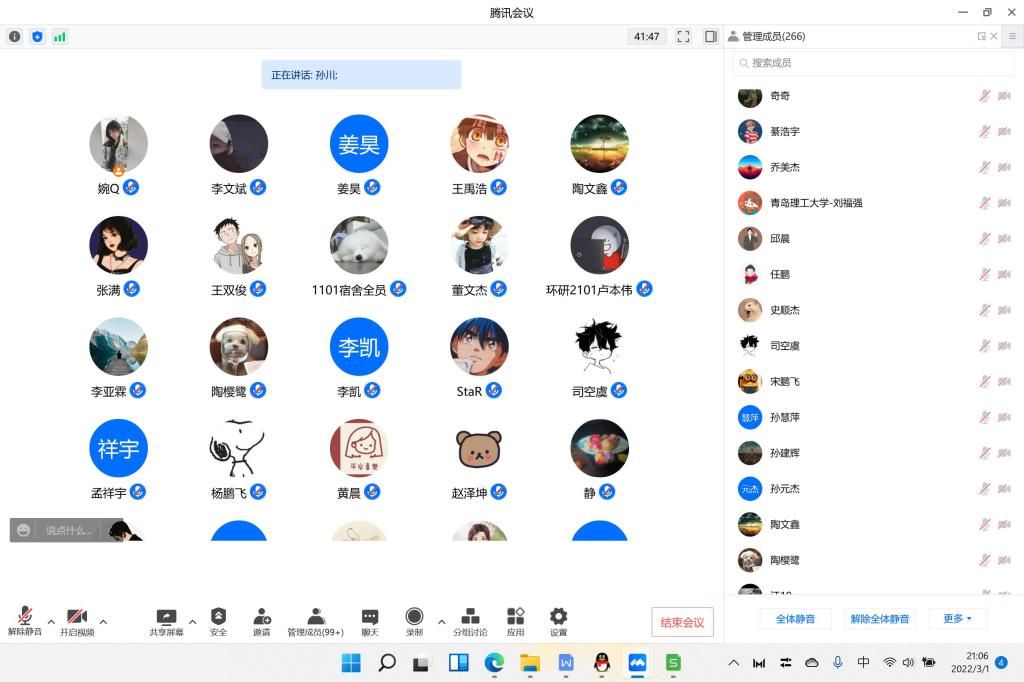The image size is (1024, 682).
Task: Expand the arrow next to 共享屏幕
Action: tap(192, 622)
